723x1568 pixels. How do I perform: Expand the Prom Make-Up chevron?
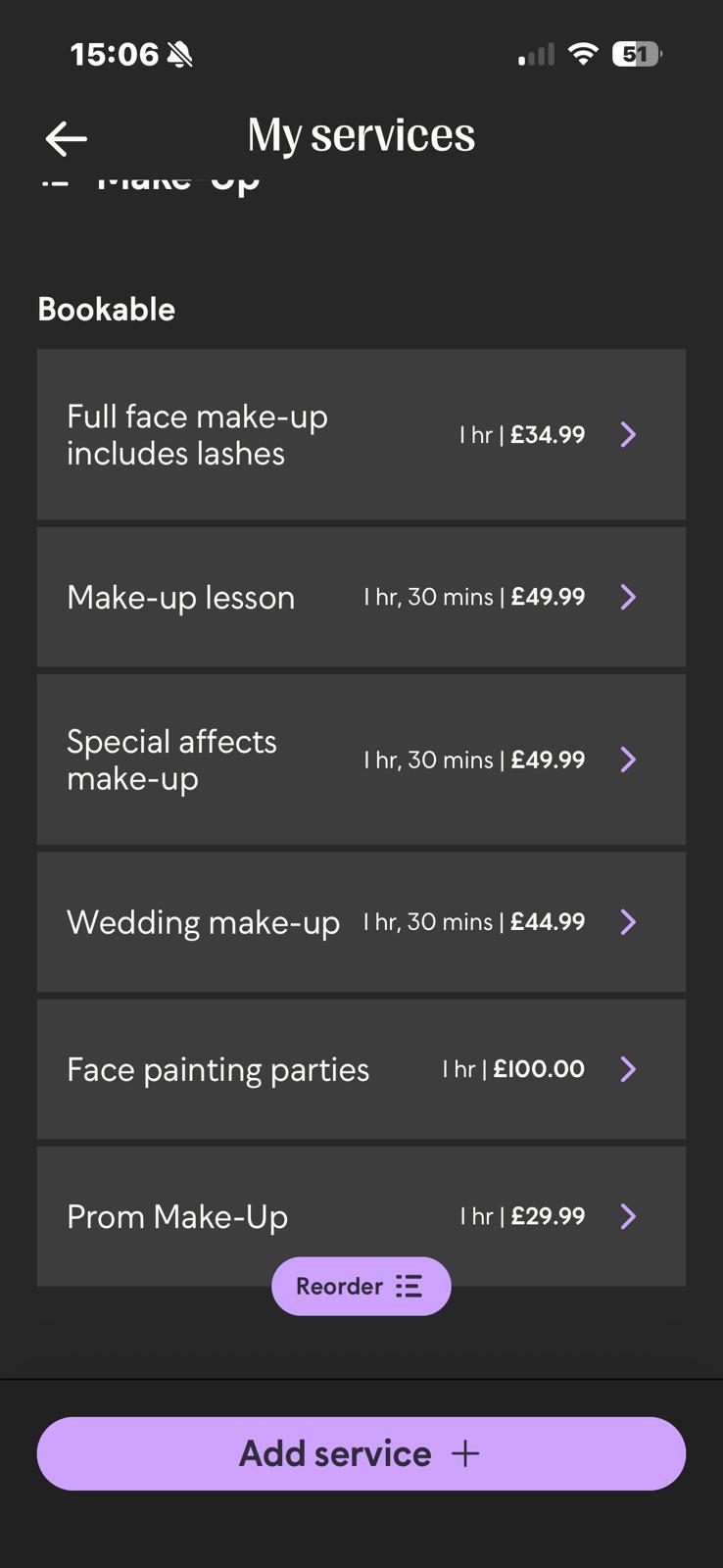pyautogui.click(x=629, y=1216)
